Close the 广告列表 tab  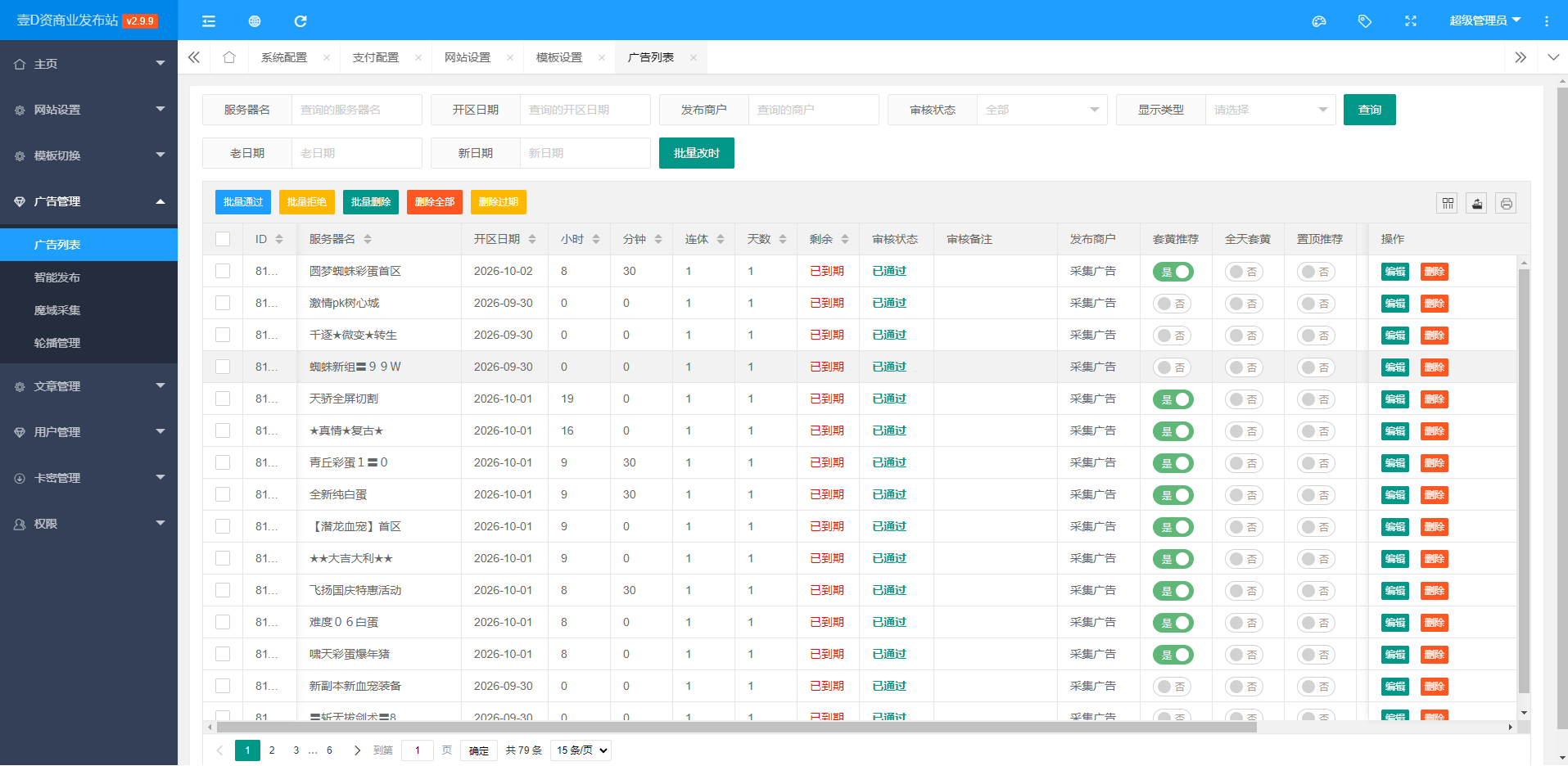click(694, 57)
